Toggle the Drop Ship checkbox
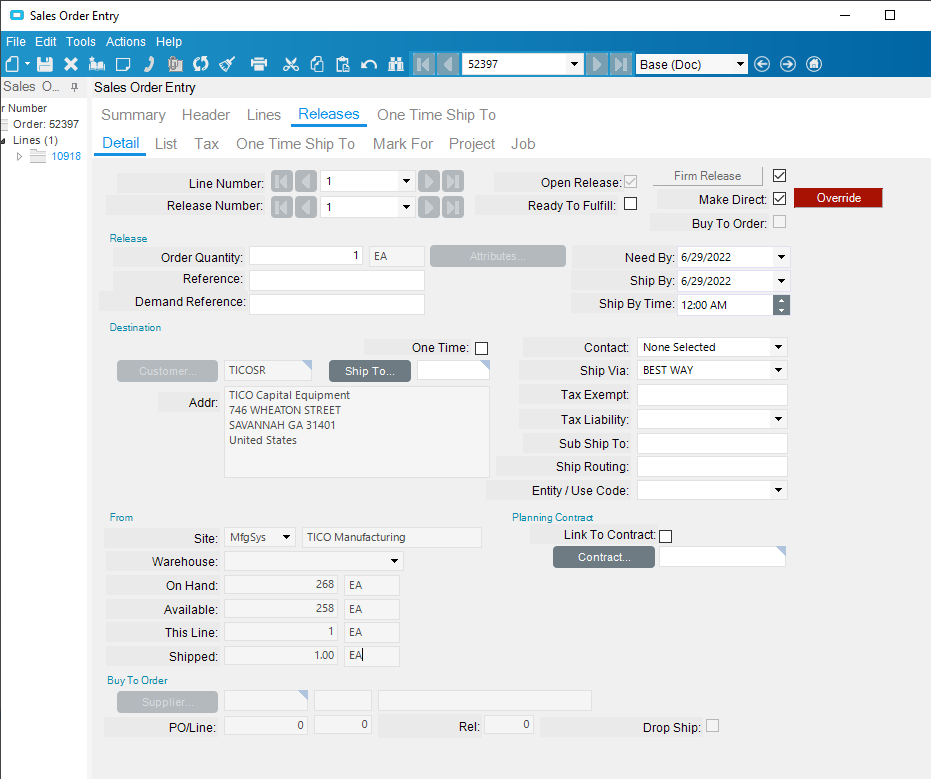The width and height of the screenshot is (931, 779). tap(712, 726)
